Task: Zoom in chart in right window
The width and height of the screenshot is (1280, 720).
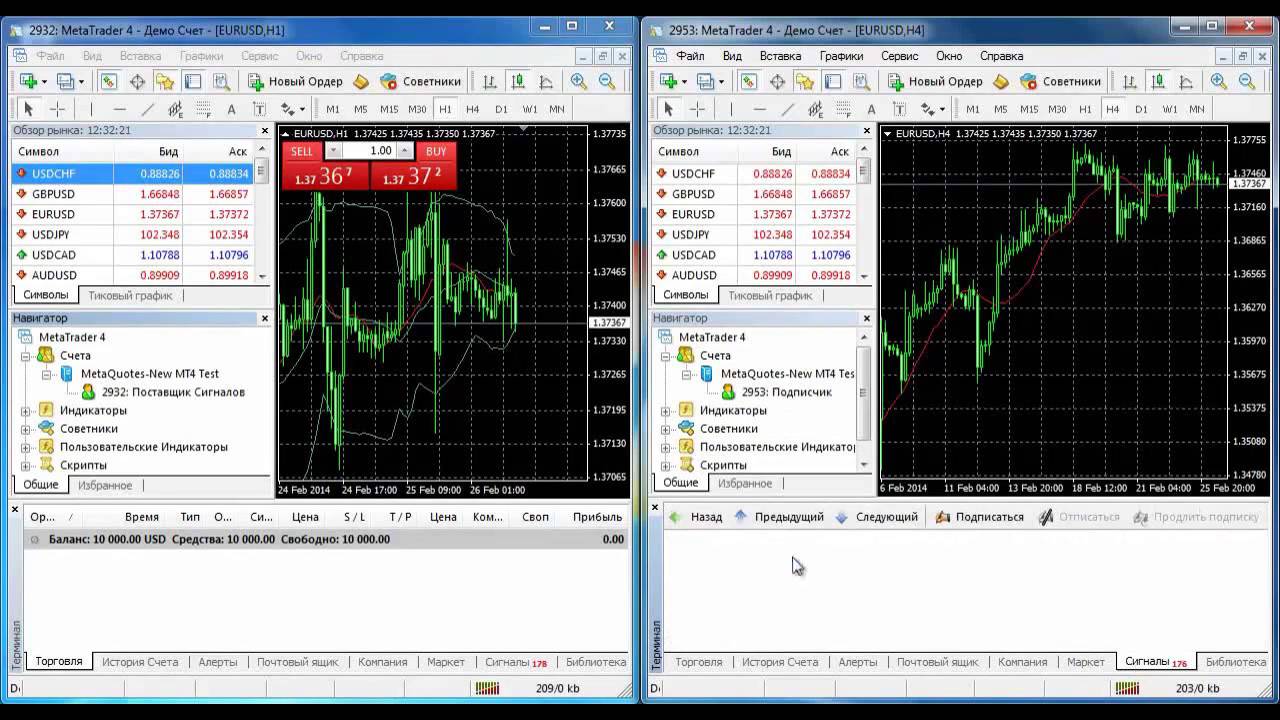Action: [1219, 82]
